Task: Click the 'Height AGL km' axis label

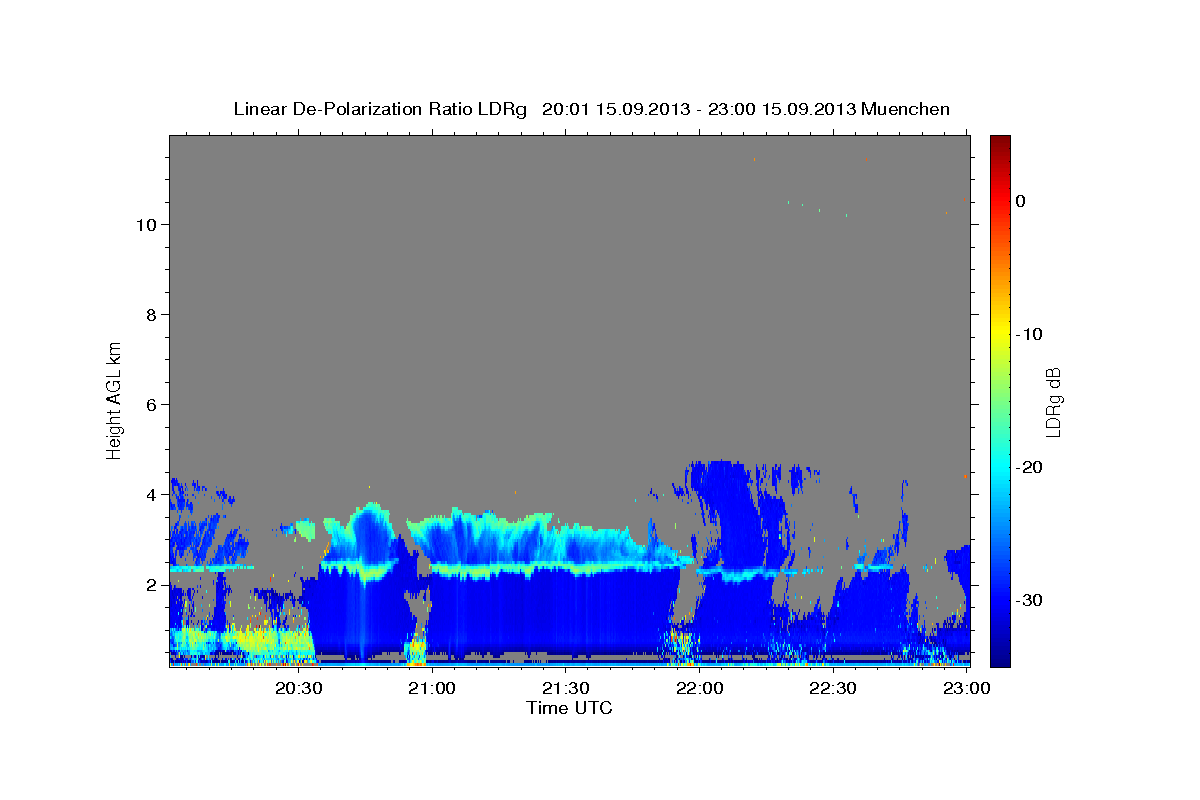Action: pyautogui.click(x=114, y=400)
